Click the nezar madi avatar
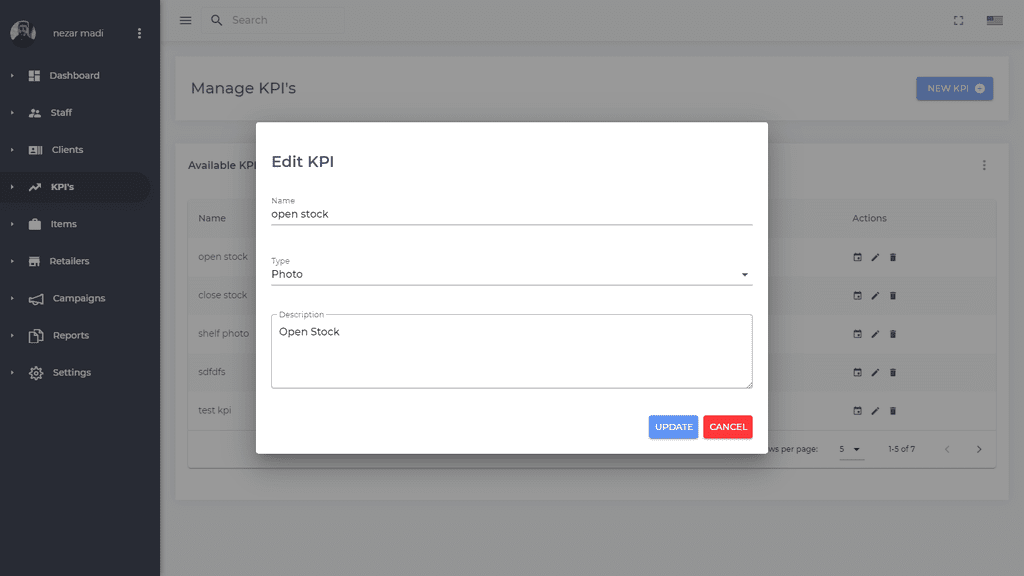The height and width of the screenshot is (576, 1024). [x=23, y=33]
